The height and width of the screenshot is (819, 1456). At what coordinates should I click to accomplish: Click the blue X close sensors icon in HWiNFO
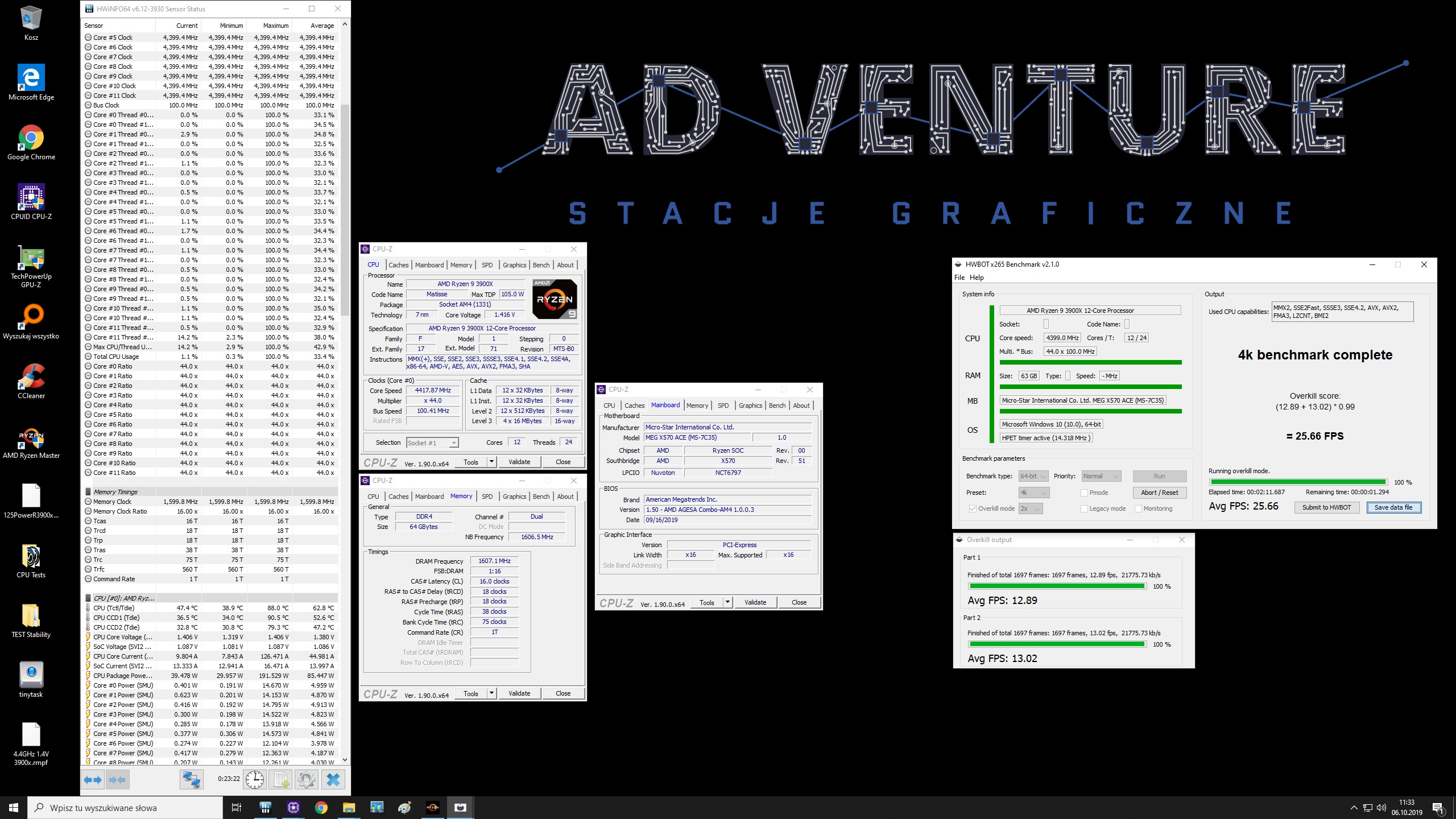pos(333,780)
